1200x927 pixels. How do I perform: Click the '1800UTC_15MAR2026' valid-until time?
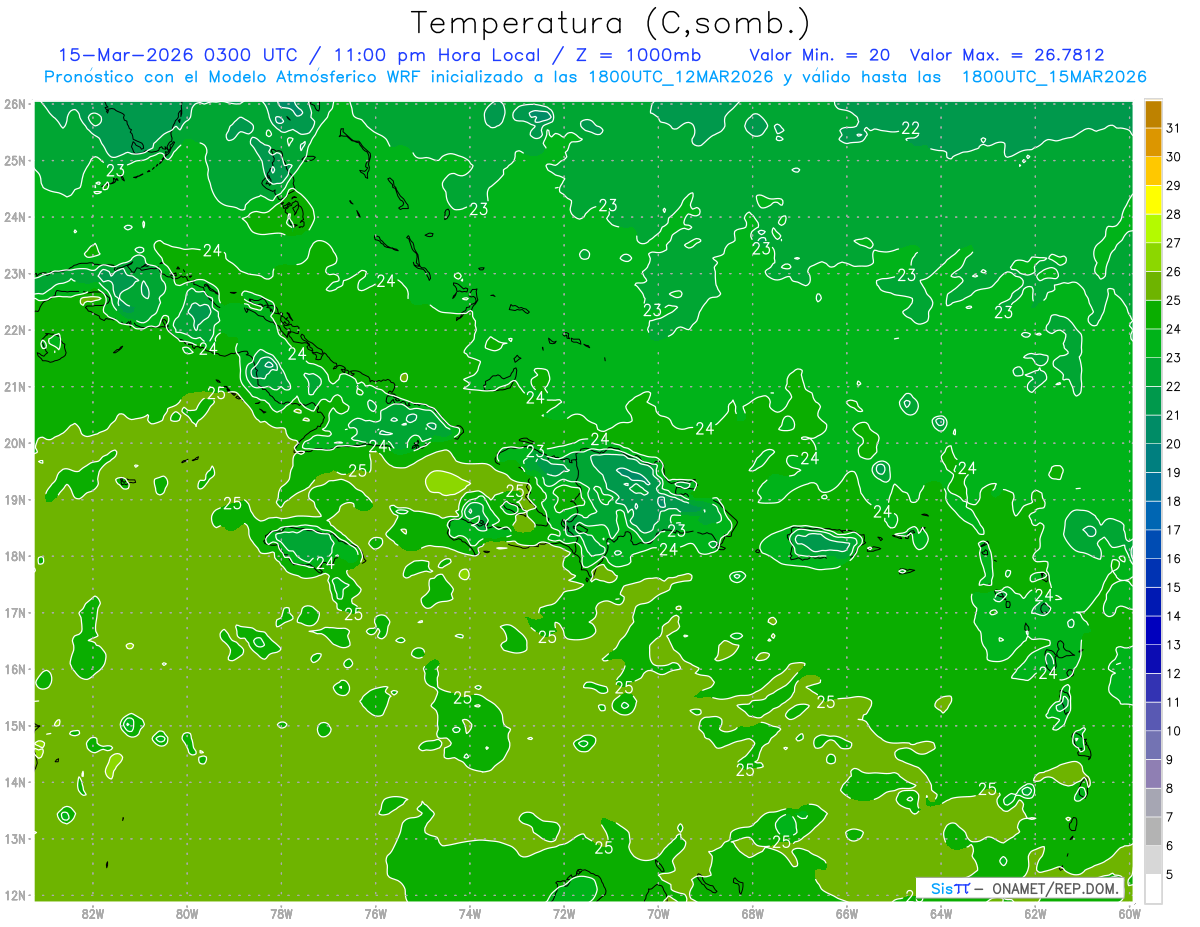coord(1054,77)
